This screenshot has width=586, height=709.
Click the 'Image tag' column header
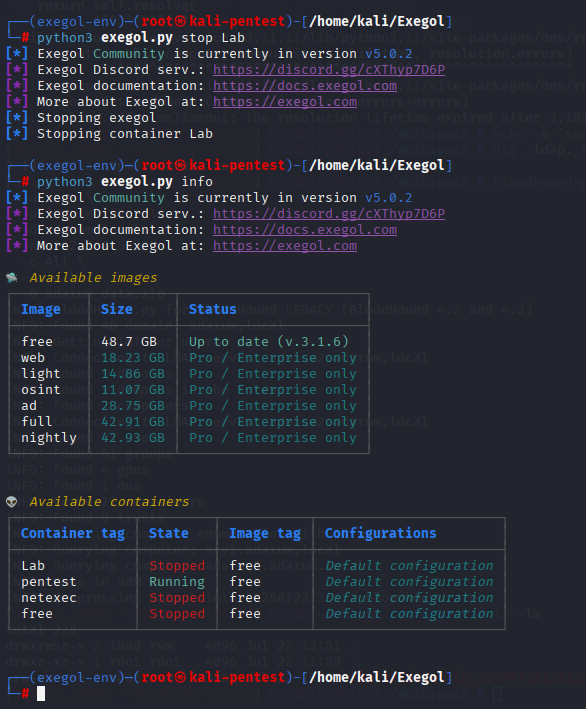tap(265, 534)
